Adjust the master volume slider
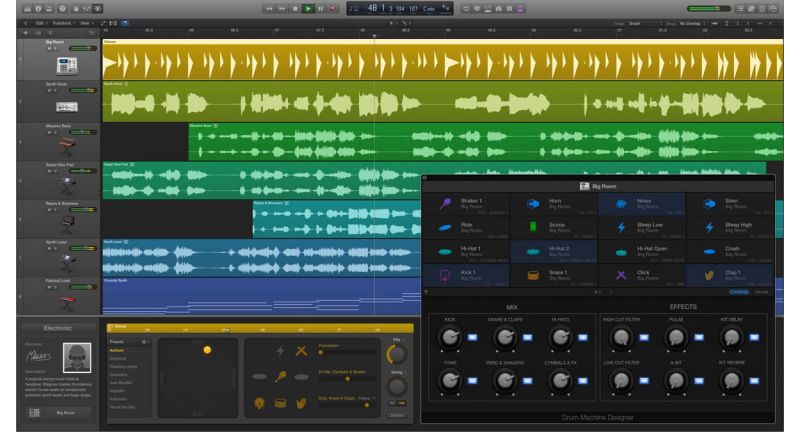The width and height of the screenshot is (800, 432). pos(710,9)
